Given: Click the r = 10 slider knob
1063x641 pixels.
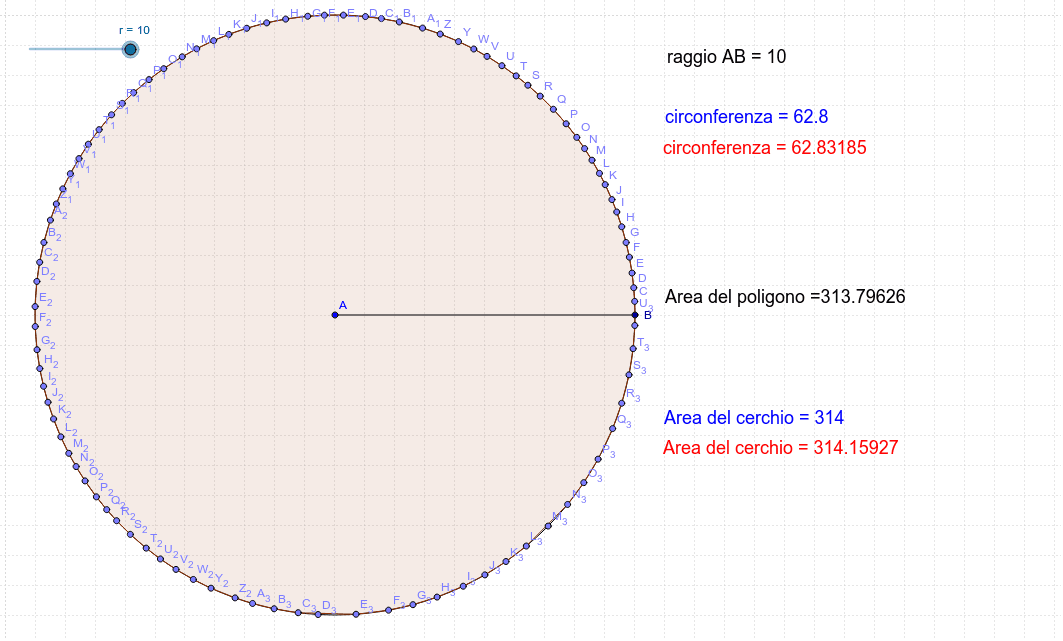Looking at the screenshot, I should pyautogui.click(x=130, y=49).
